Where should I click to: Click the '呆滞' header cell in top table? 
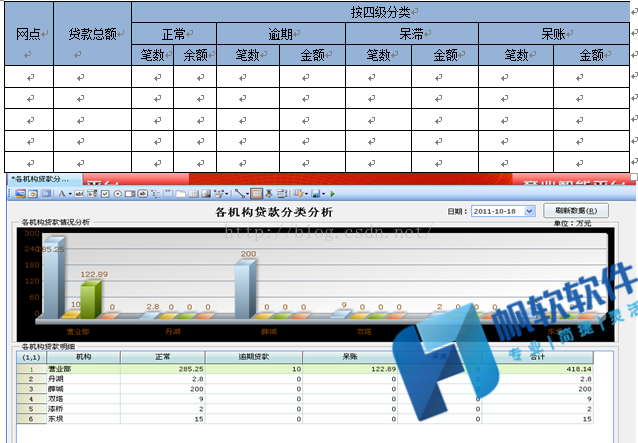click(412, 34)
